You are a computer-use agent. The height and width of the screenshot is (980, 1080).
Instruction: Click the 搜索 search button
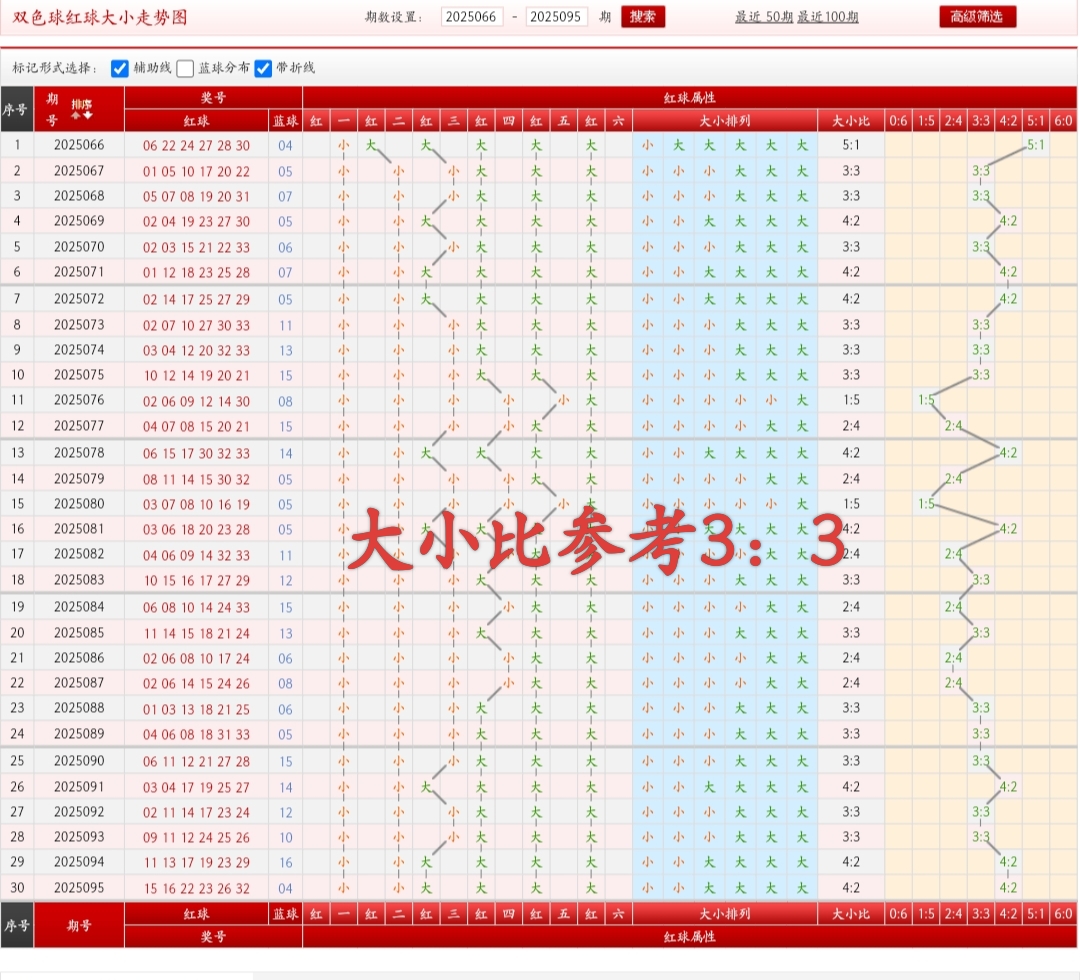point(643,17)
